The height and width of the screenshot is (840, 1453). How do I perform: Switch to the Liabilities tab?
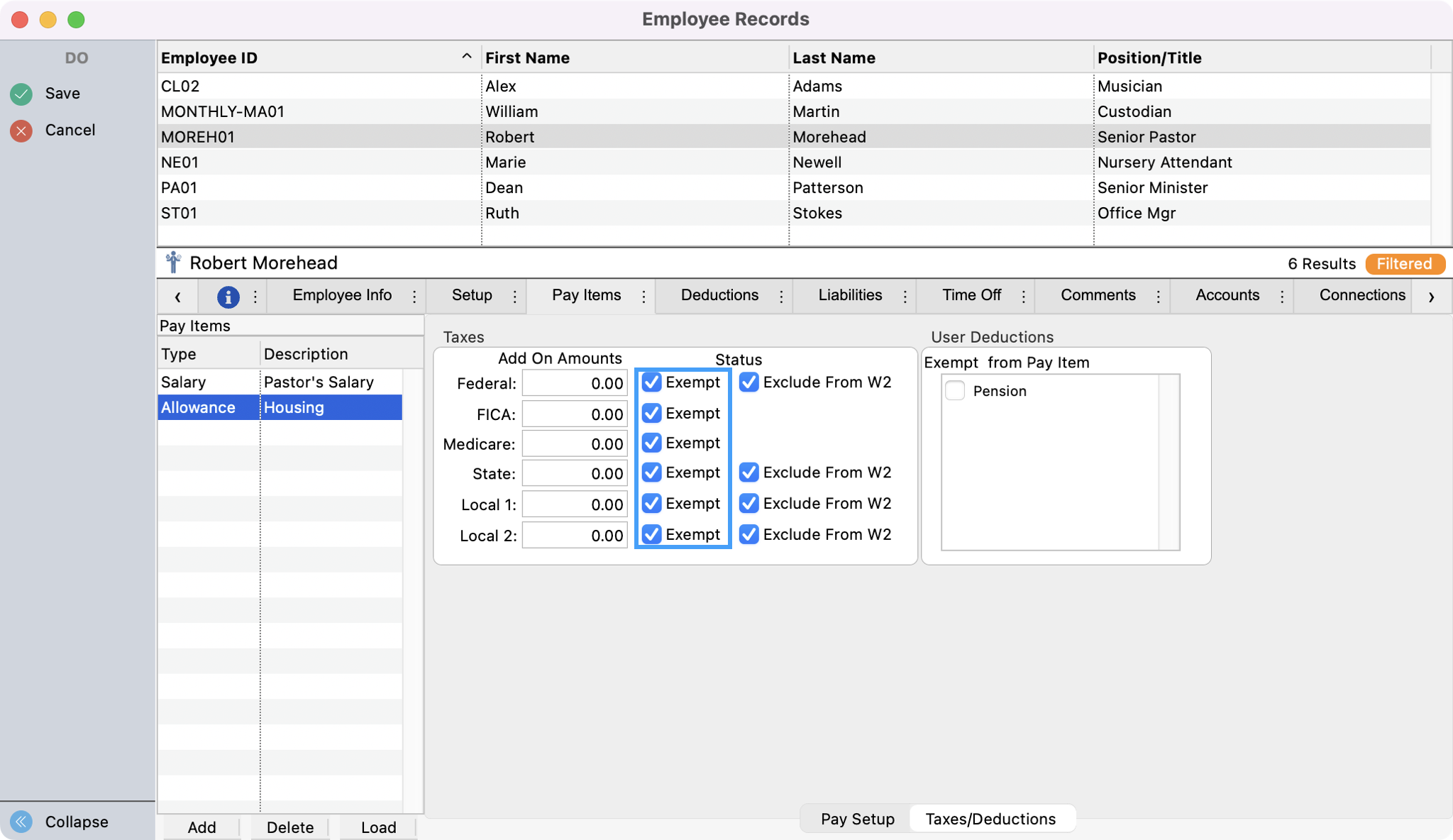(850, 295)
